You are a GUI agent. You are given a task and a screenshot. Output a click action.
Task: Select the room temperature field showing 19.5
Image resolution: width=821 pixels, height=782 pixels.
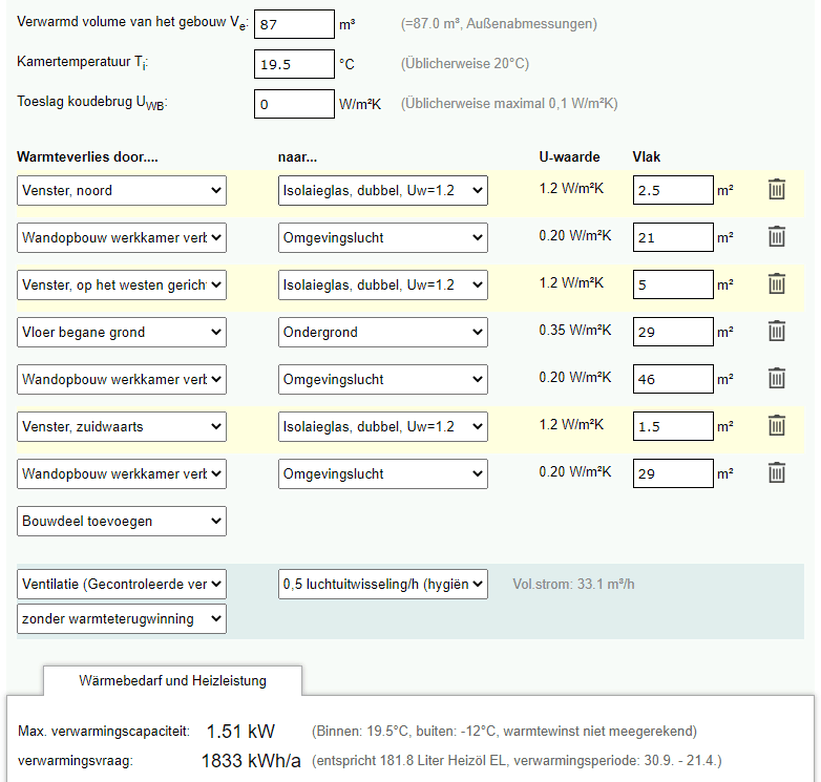tap(293, 63)
